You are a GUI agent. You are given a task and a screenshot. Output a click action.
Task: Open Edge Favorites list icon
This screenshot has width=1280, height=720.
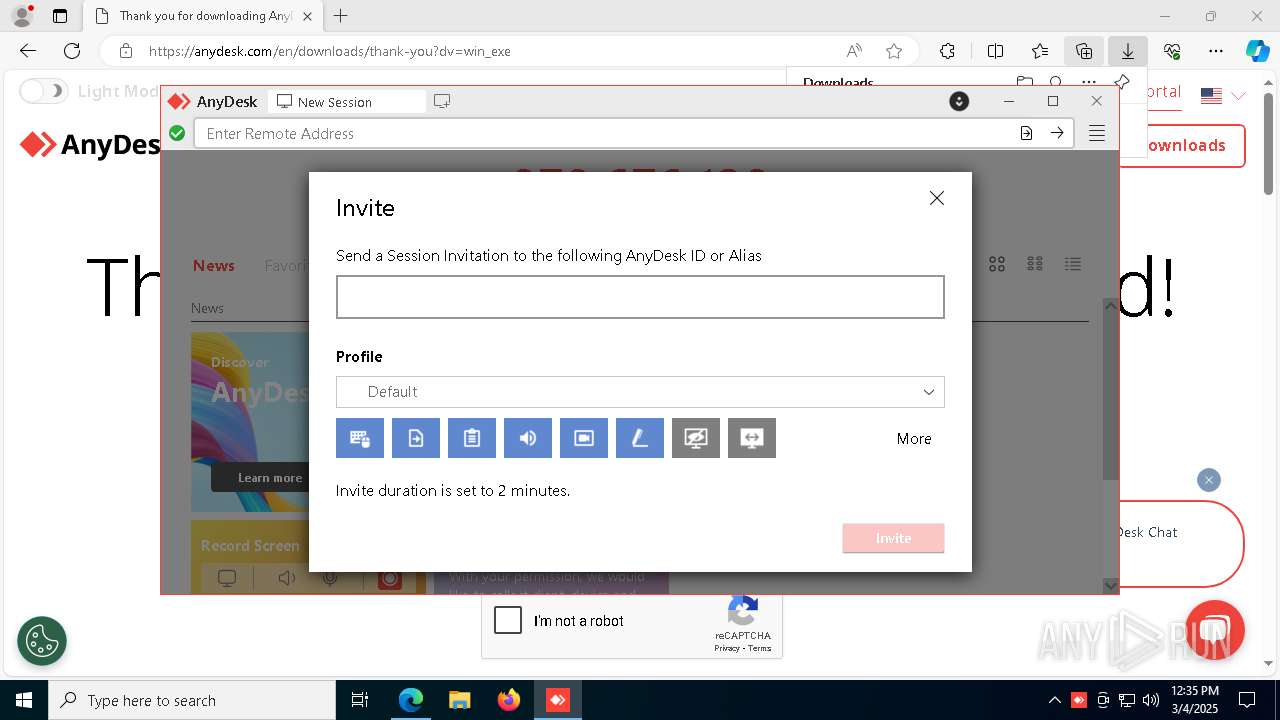(1040, 51)
